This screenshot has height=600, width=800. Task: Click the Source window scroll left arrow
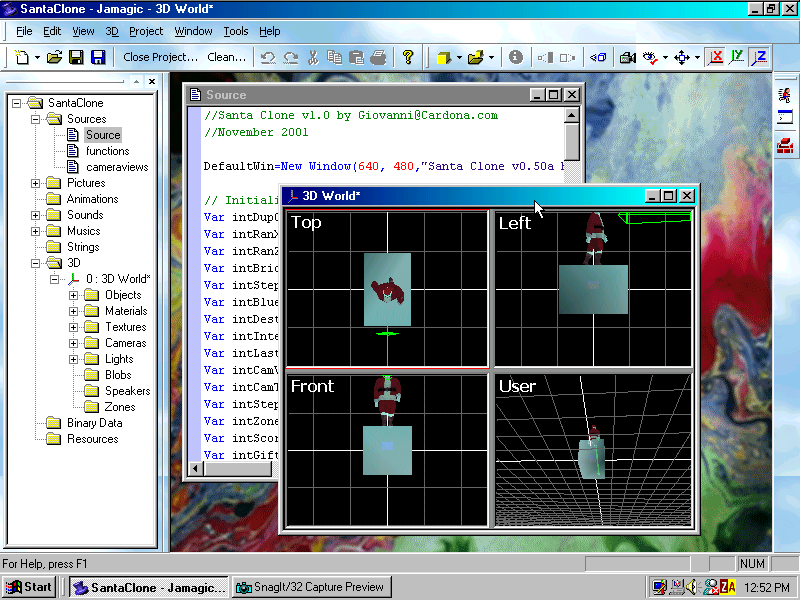(x=196, y=468)
